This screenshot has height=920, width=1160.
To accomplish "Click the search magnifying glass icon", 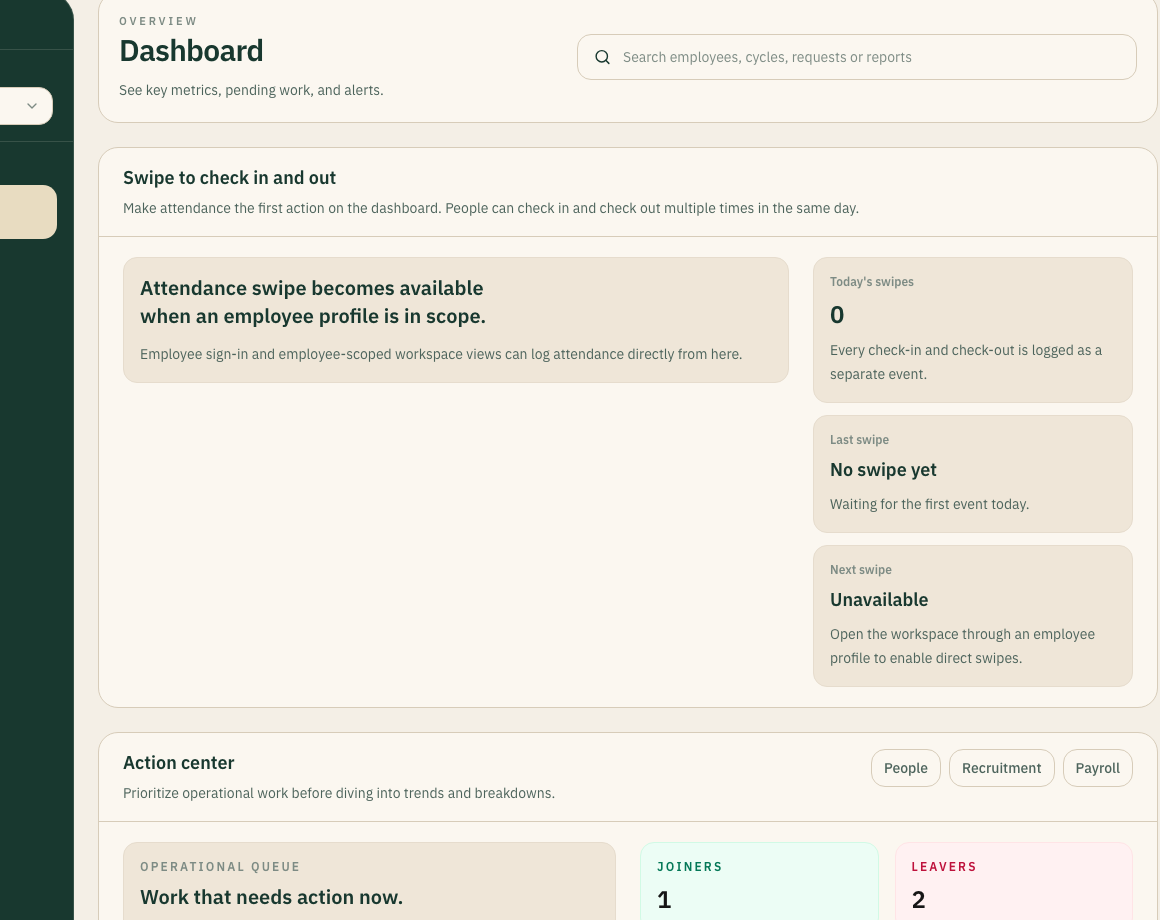I will [x=602, y=57].
